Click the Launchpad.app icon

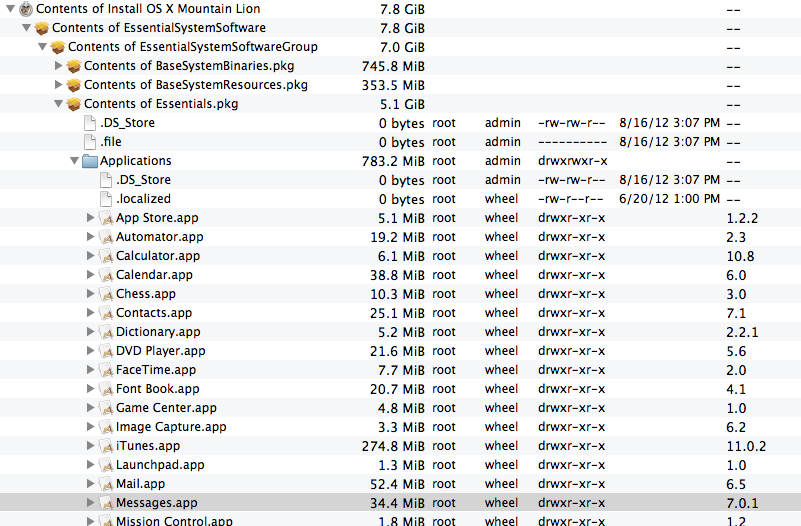(x=106, y=465)
